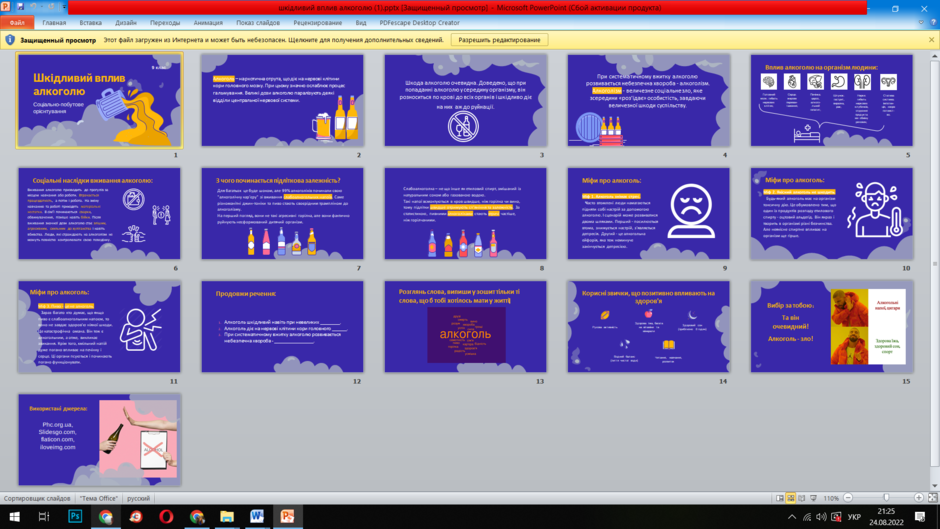Select slide 4 thumbnail about алкоголізм
This screenshot has height=529, width=940.
pos(649,100)
